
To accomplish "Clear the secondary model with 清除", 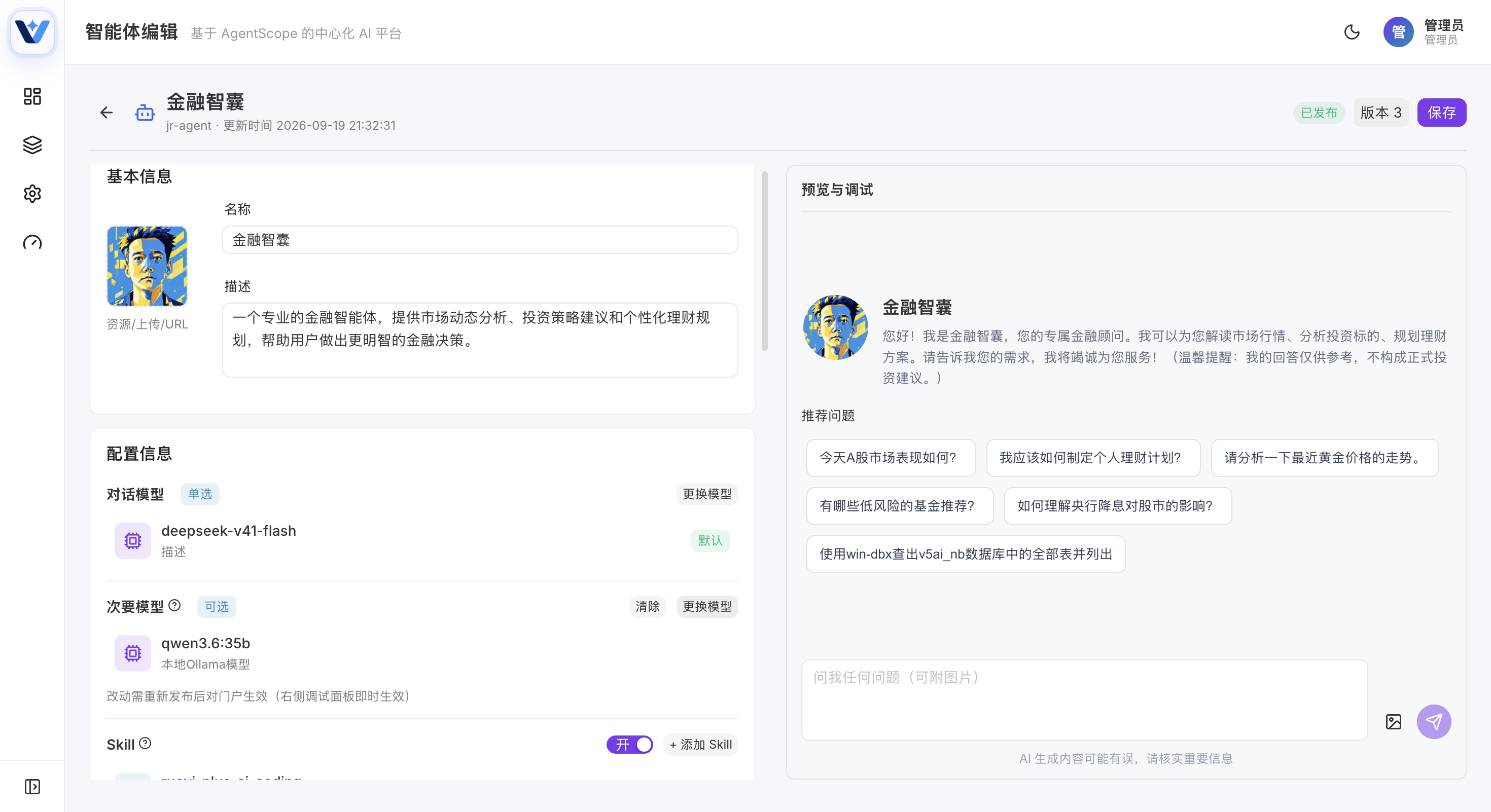I will coord(647,607).
